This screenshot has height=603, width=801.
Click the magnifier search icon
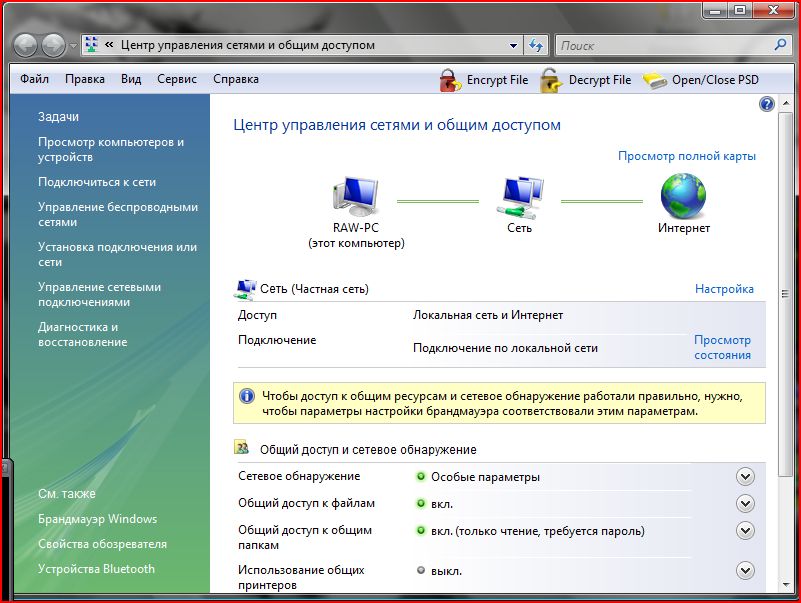780,45
